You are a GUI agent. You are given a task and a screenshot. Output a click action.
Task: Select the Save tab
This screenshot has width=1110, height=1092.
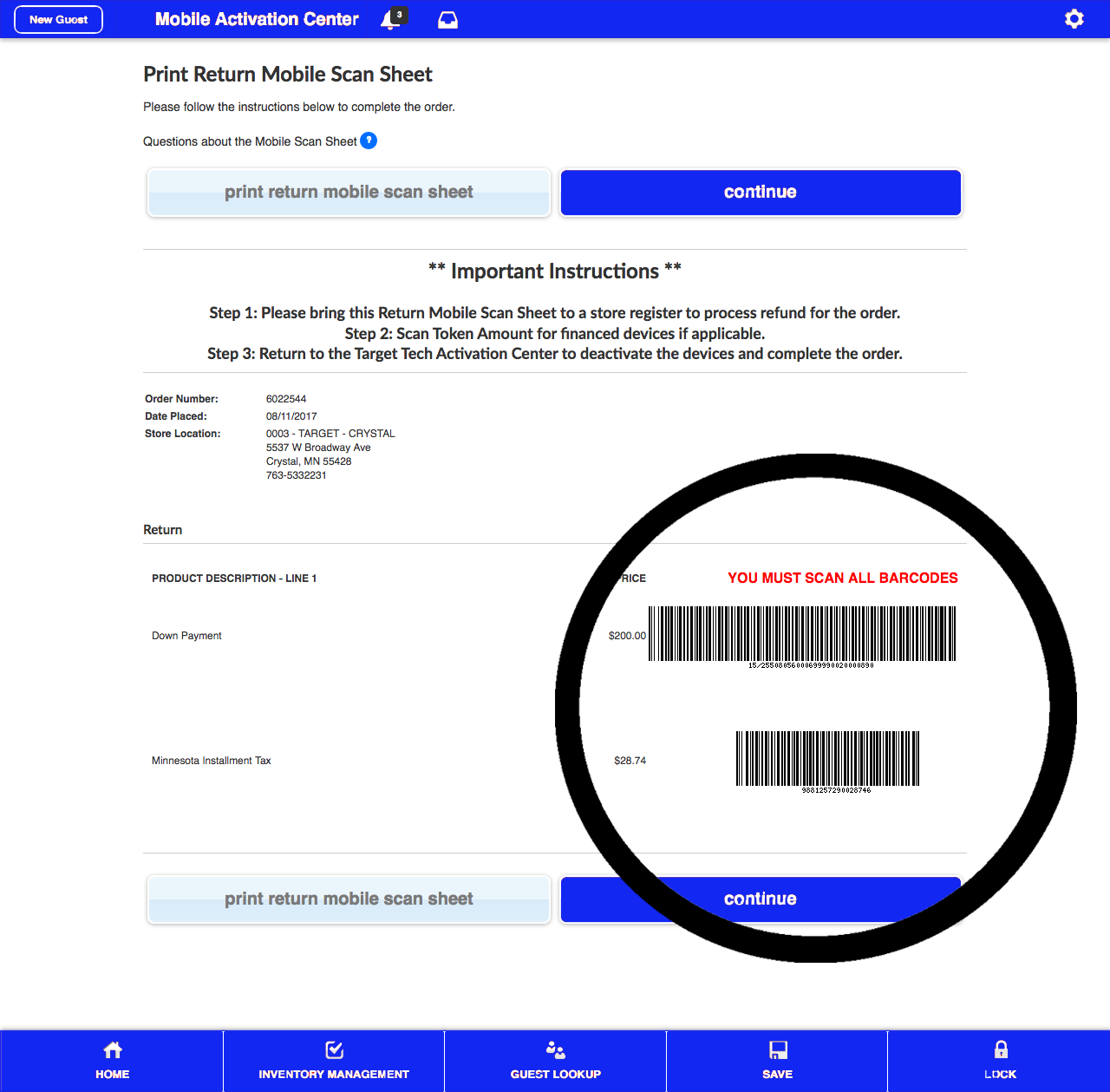[x=778, y=1061]
